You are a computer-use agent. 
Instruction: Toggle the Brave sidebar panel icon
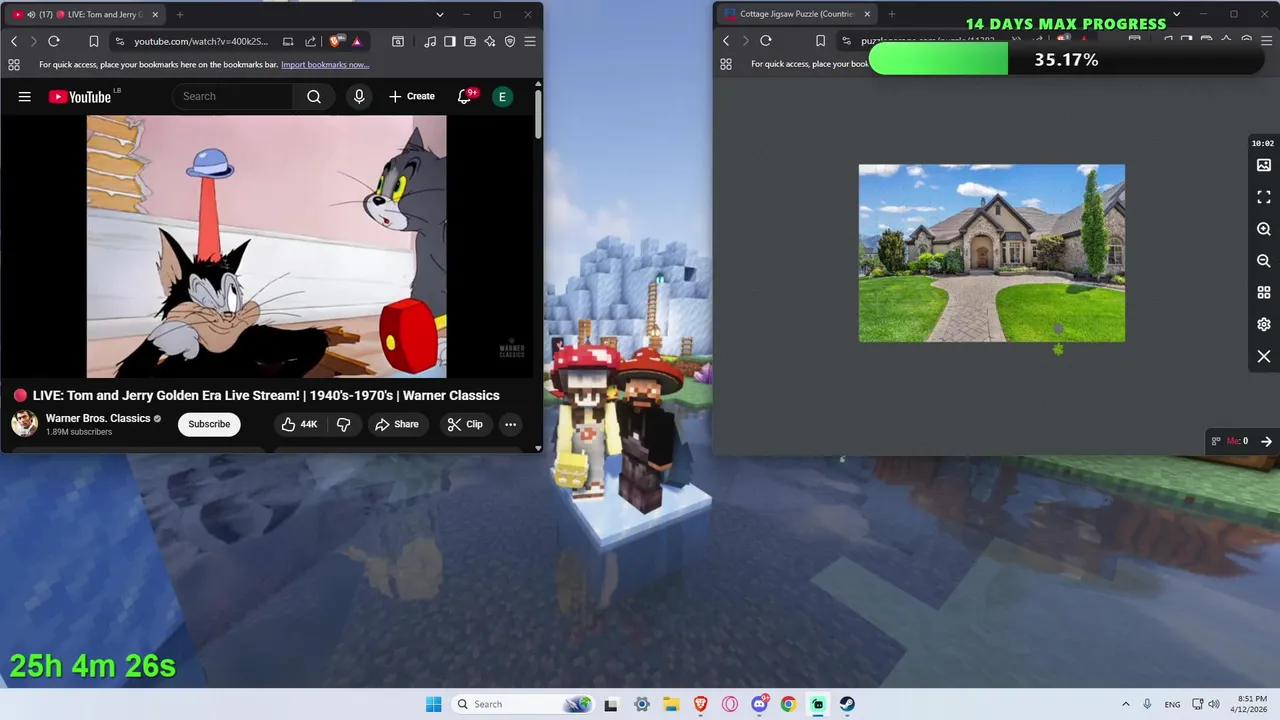(450, 41)
